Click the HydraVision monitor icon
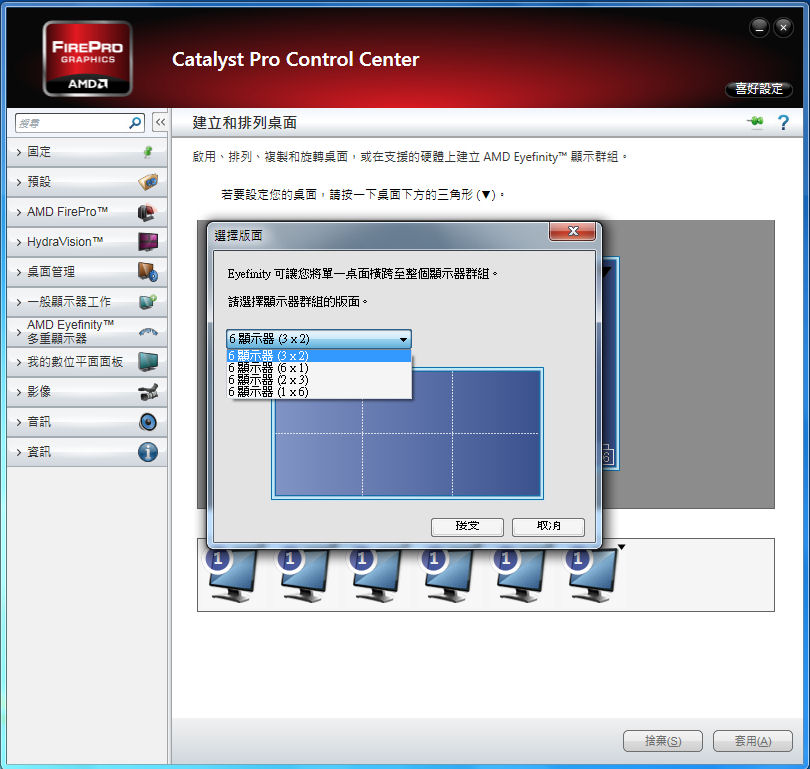 coord(148,242)
